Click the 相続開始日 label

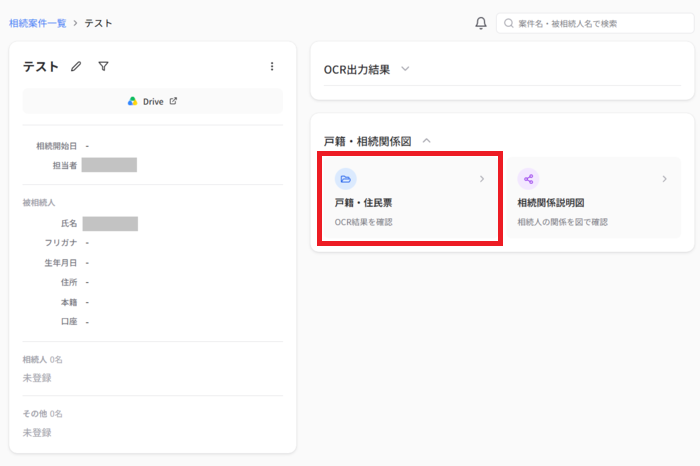pos(56,146)
